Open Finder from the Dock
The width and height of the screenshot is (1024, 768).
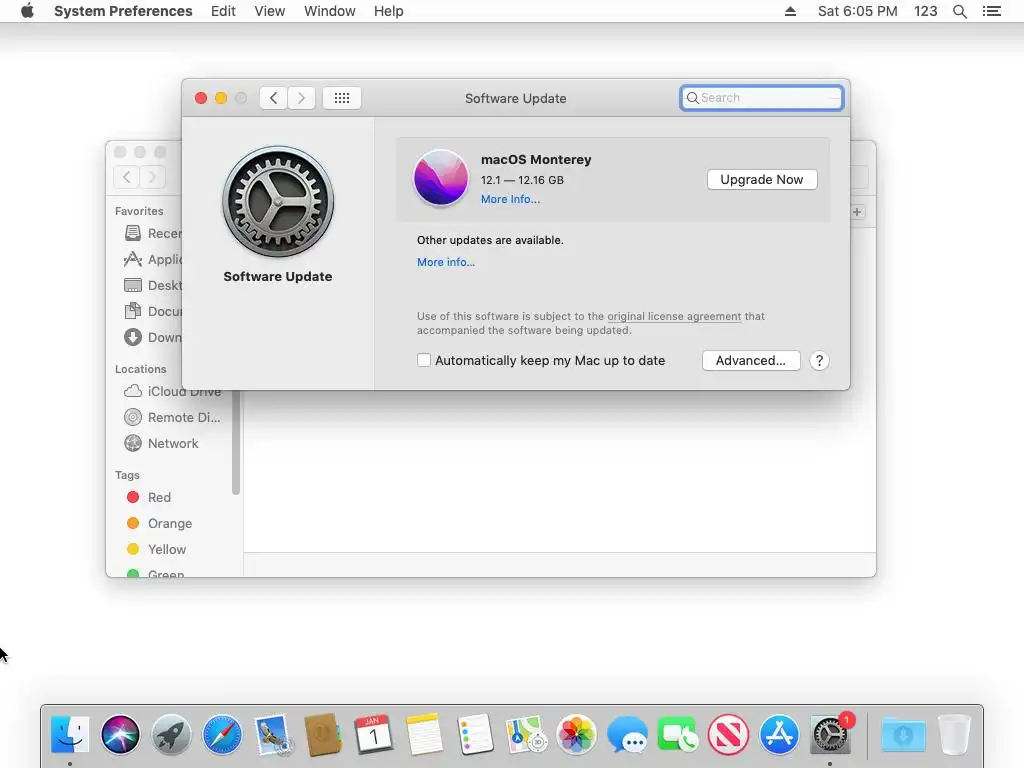70,735
